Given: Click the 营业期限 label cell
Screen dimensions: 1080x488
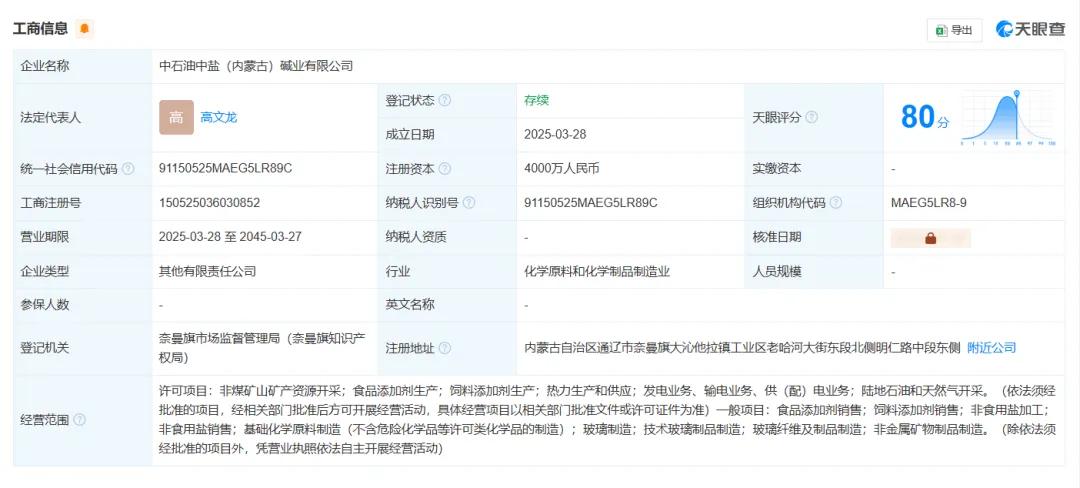Looking at the screenshot, I should tap(83, 237).
